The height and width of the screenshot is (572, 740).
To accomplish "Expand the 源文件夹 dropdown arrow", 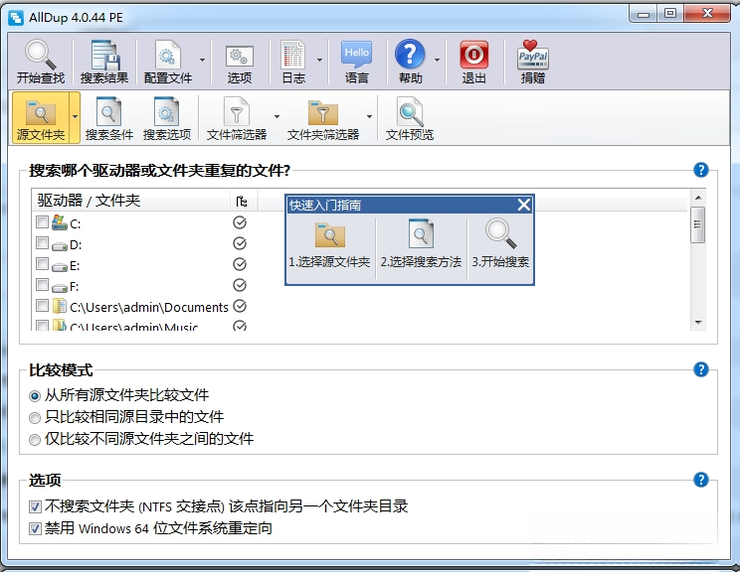I will tap(75, 117).
